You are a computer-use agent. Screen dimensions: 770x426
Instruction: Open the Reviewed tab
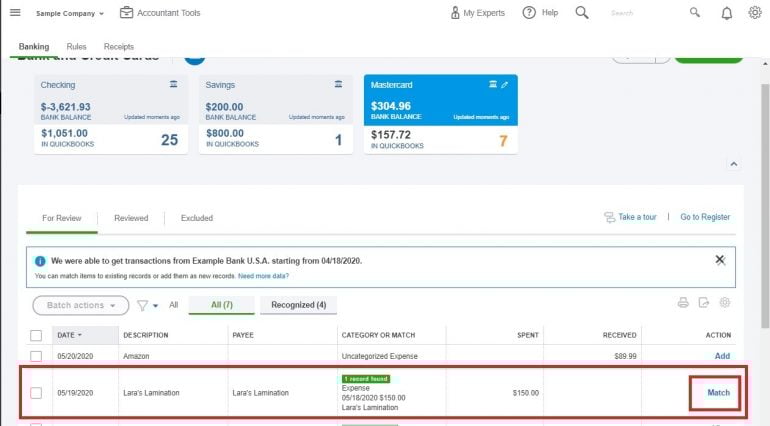(x=131, y=217)
